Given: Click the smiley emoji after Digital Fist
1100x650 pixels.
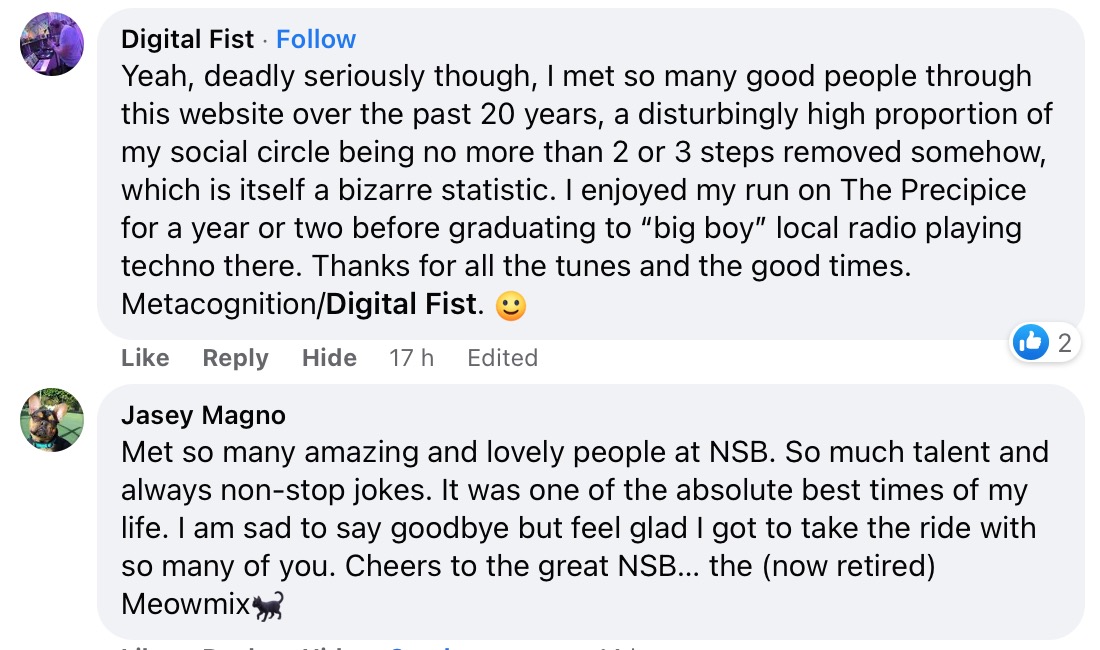Looking at the screenshot, I should 511,305.
